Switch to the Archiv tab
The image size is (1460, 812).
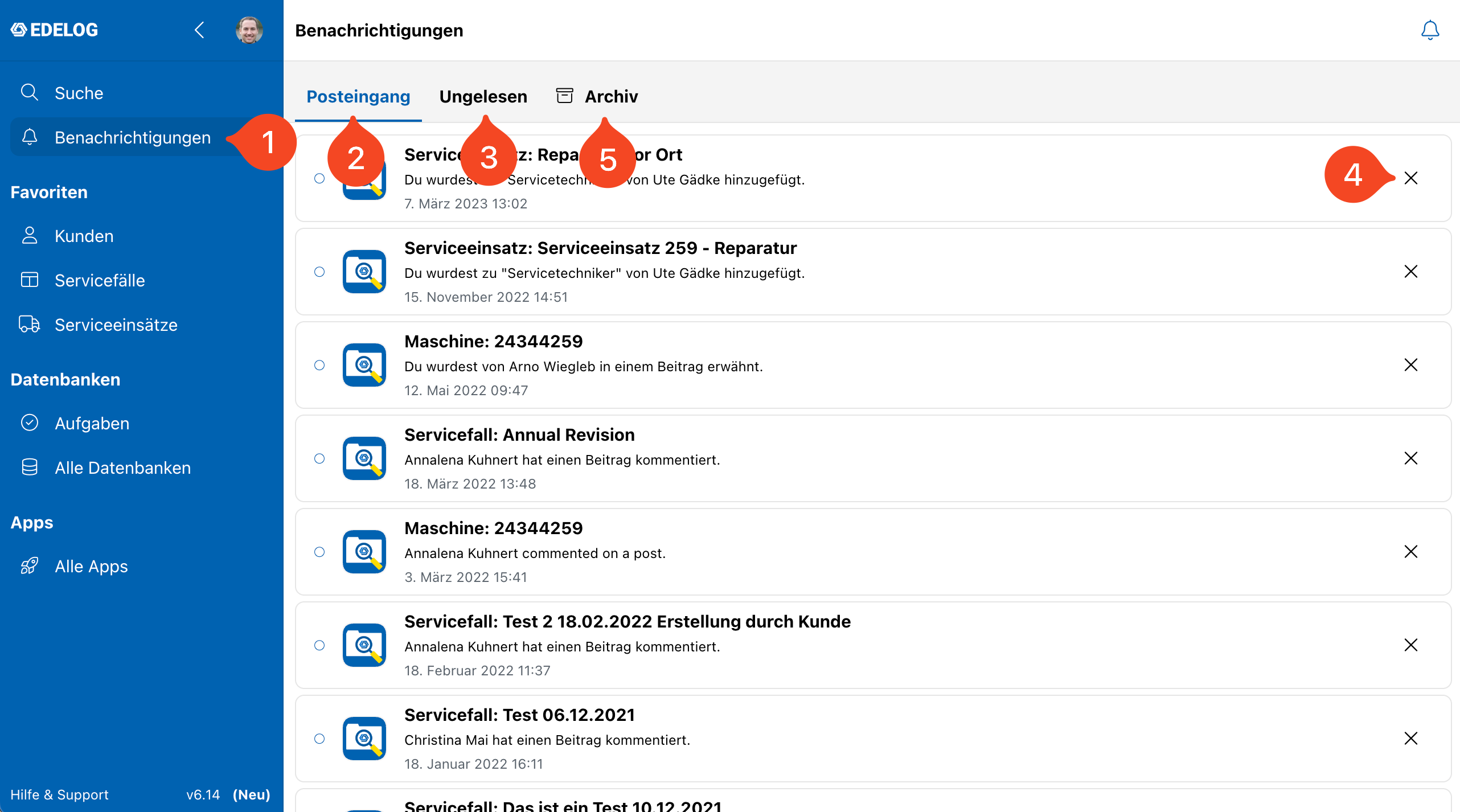coord(597,96)
